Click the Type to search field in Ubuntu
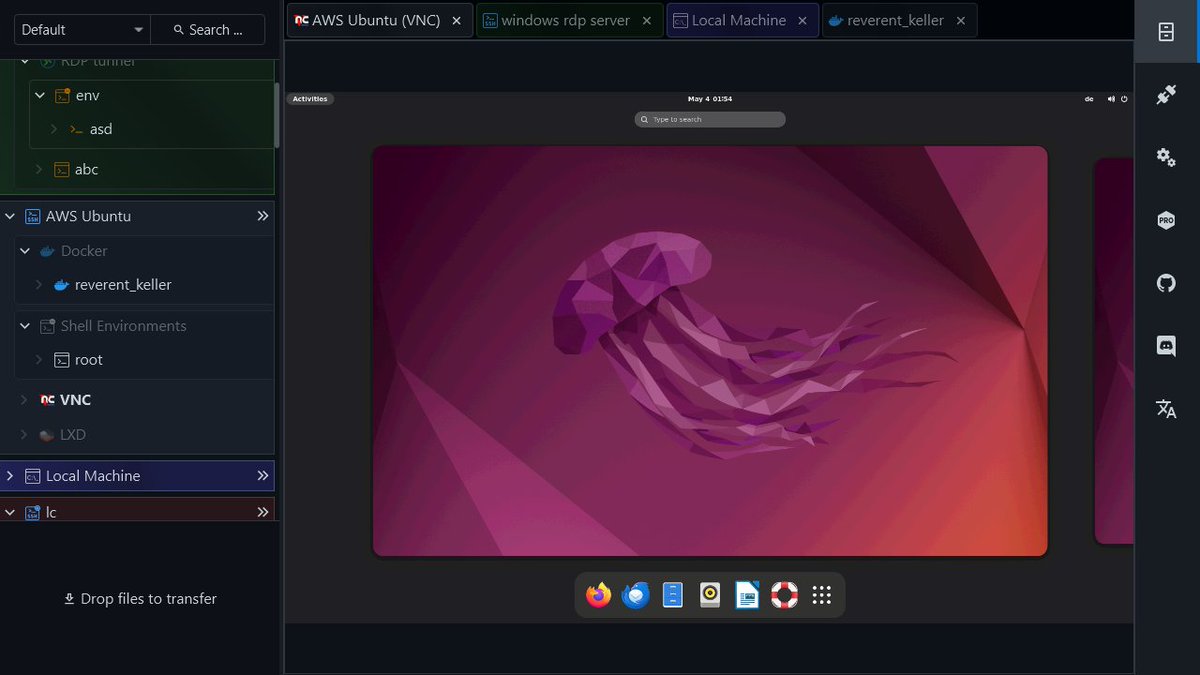The image size is (1200, 675). (710, 119)
